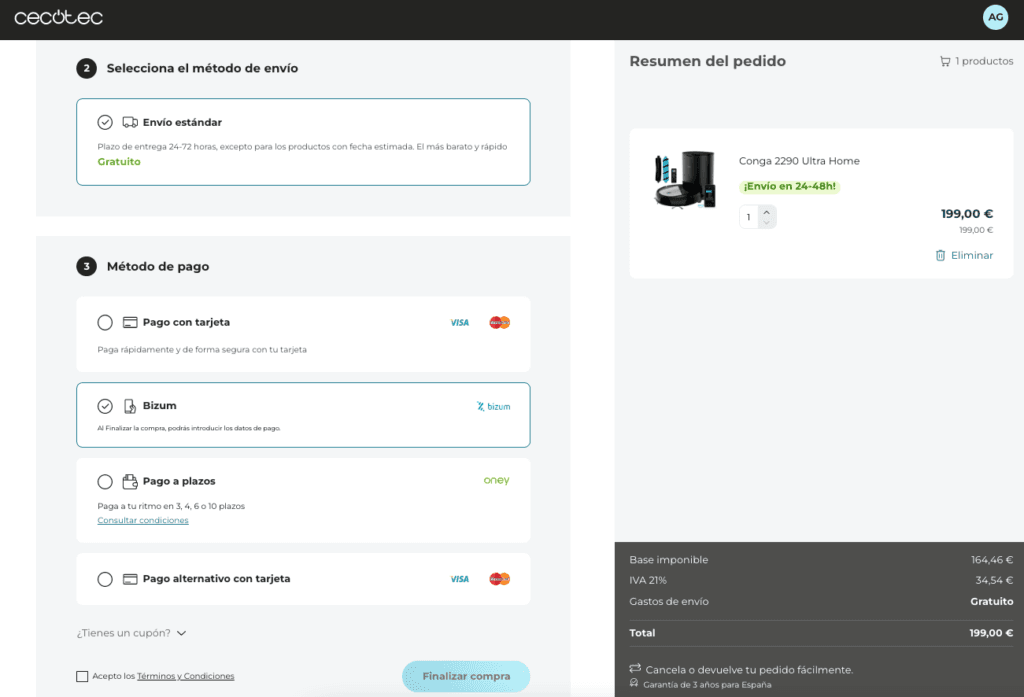This screenshot has height=697, width=1024.
Task: Open the Términos y Condiciones link
Action: 185,676
